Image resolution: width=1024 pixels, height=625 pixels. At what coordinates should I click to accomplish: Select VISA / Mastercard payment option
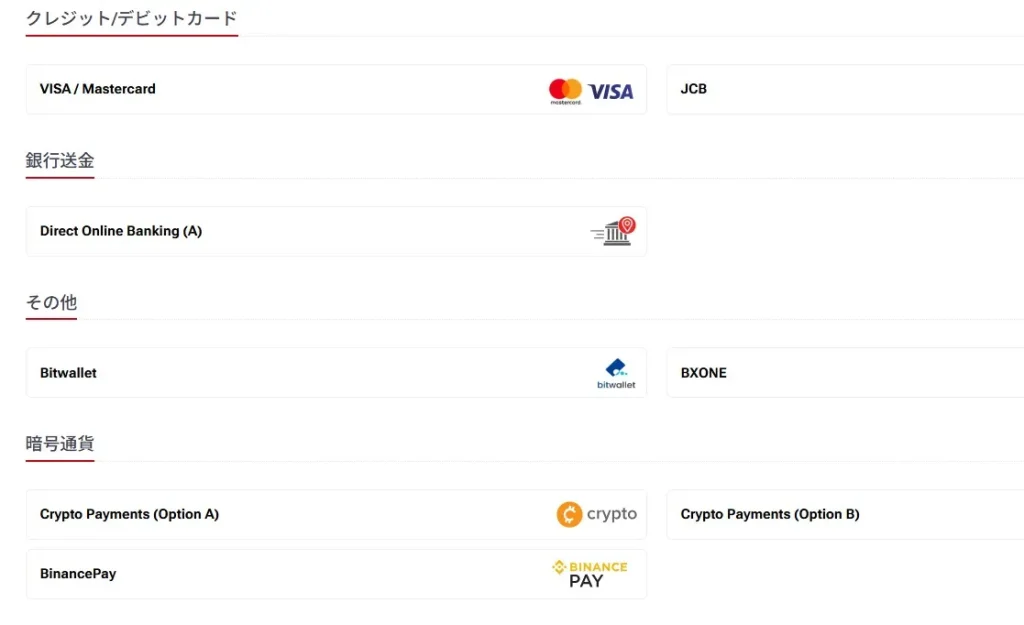pos(98,89)
